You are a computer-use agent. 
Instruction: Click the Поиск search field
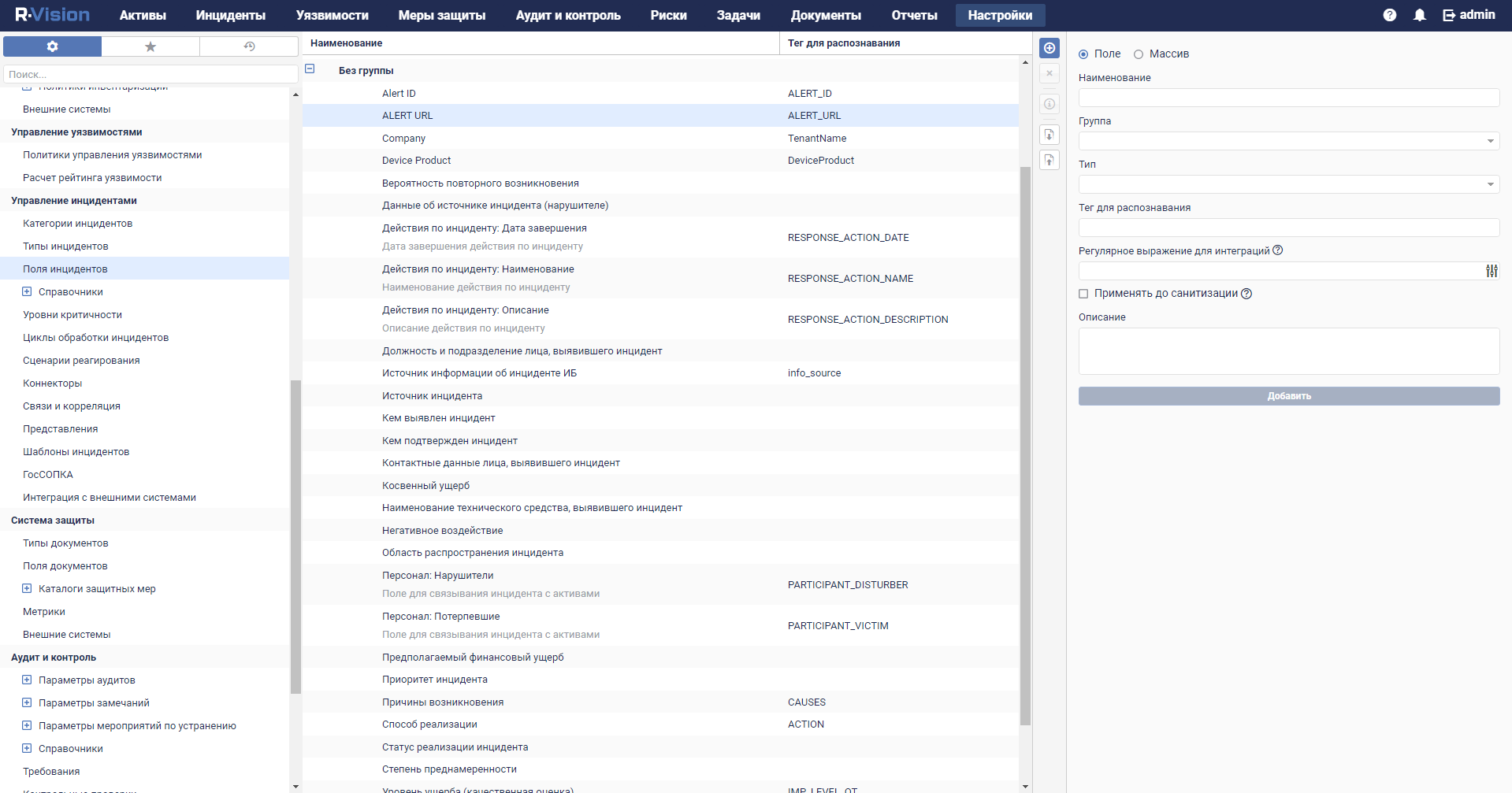tap(150, 74)
